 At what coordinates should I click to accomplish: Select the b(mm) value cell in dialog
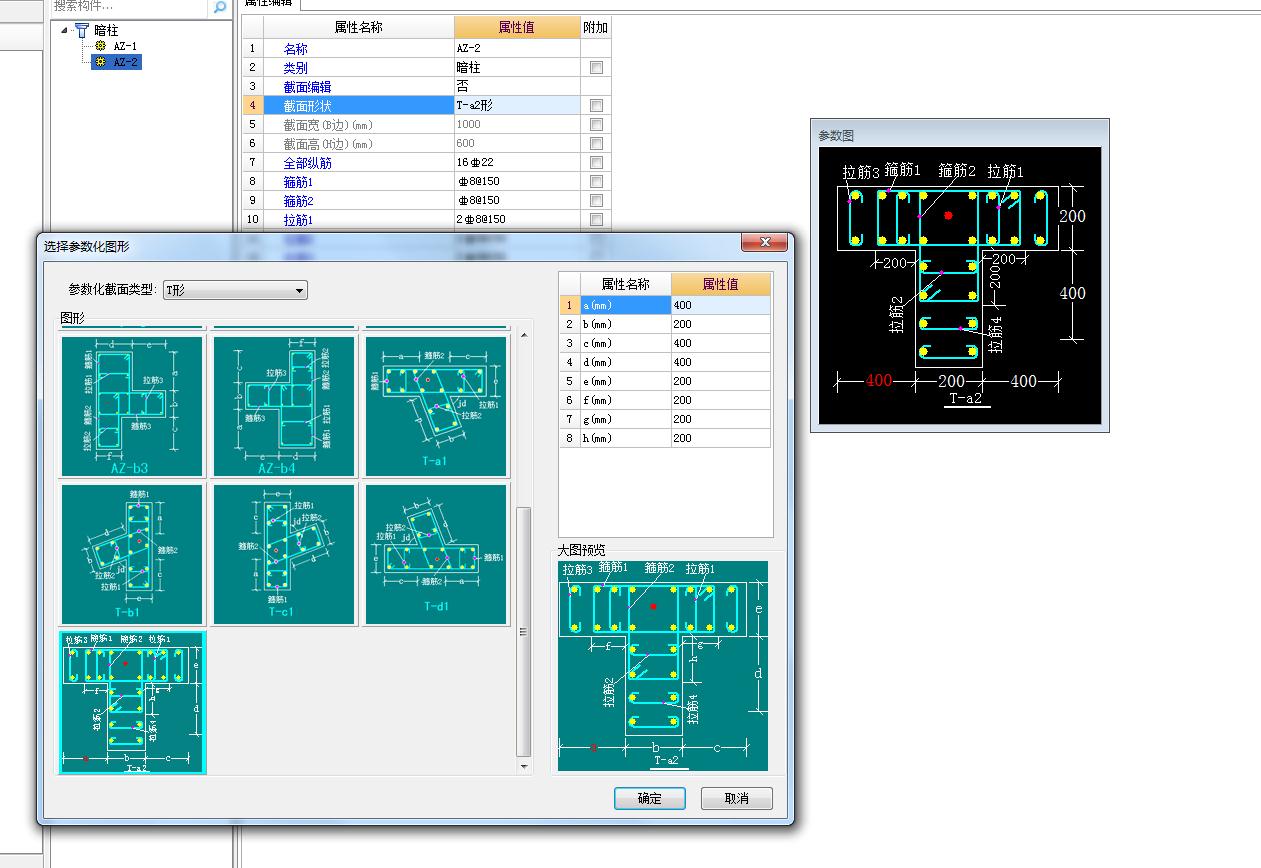pos(720,324)
